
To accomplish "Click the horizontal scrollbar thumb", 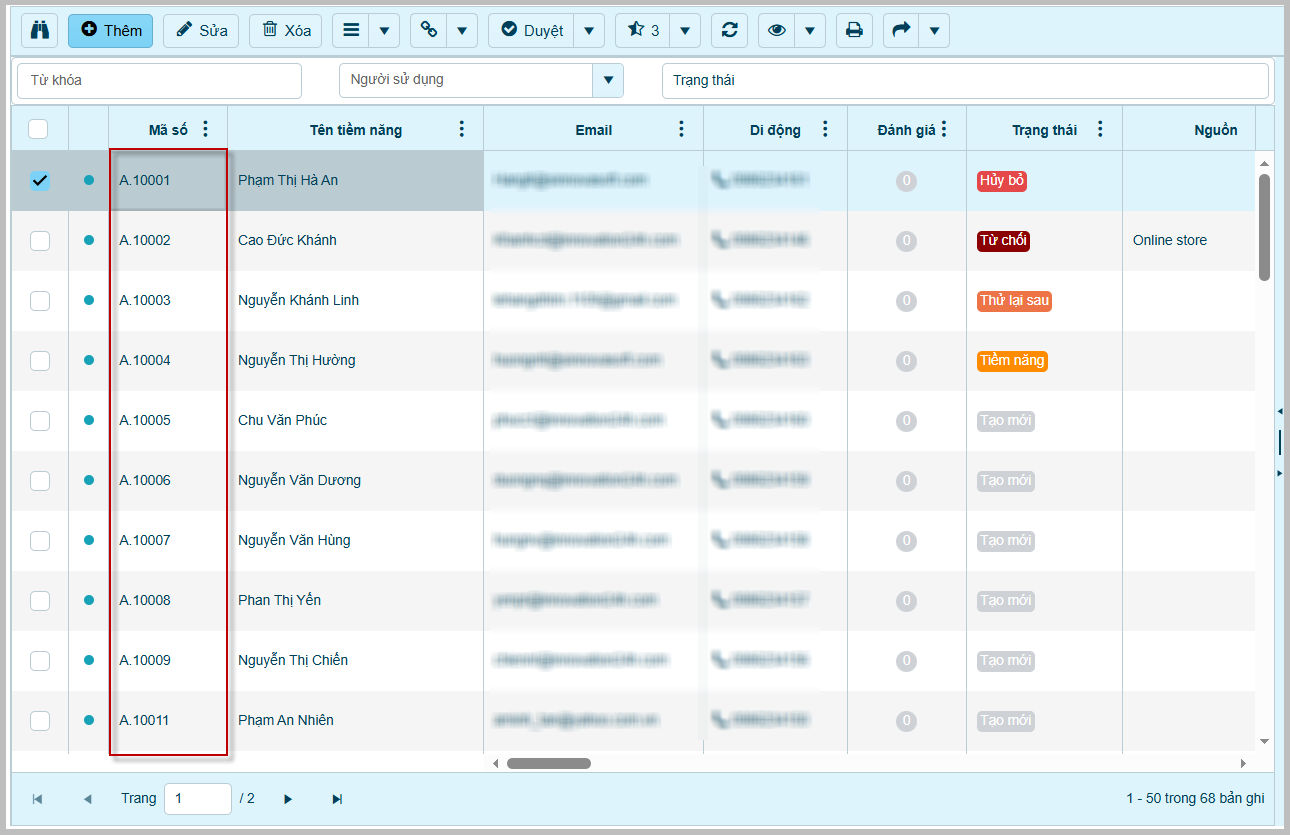I will click(x=548, y=763).
